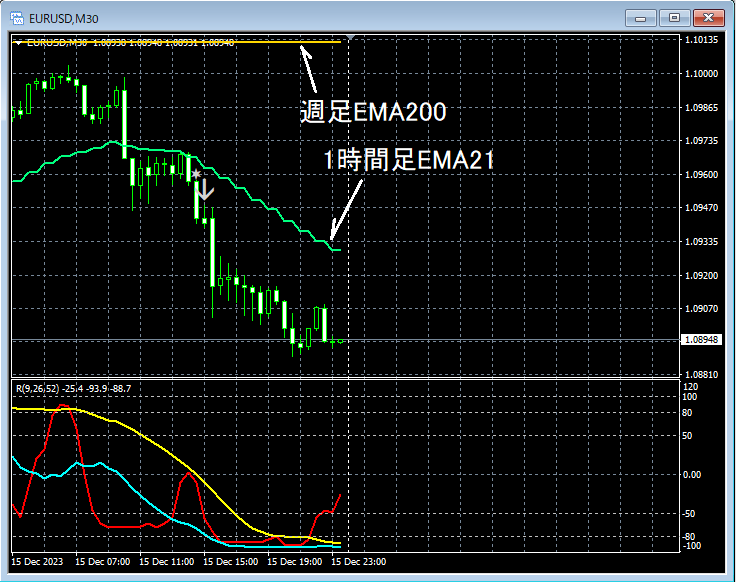
Task: Click the current price label 1.08948
Action: pos(701,339)
